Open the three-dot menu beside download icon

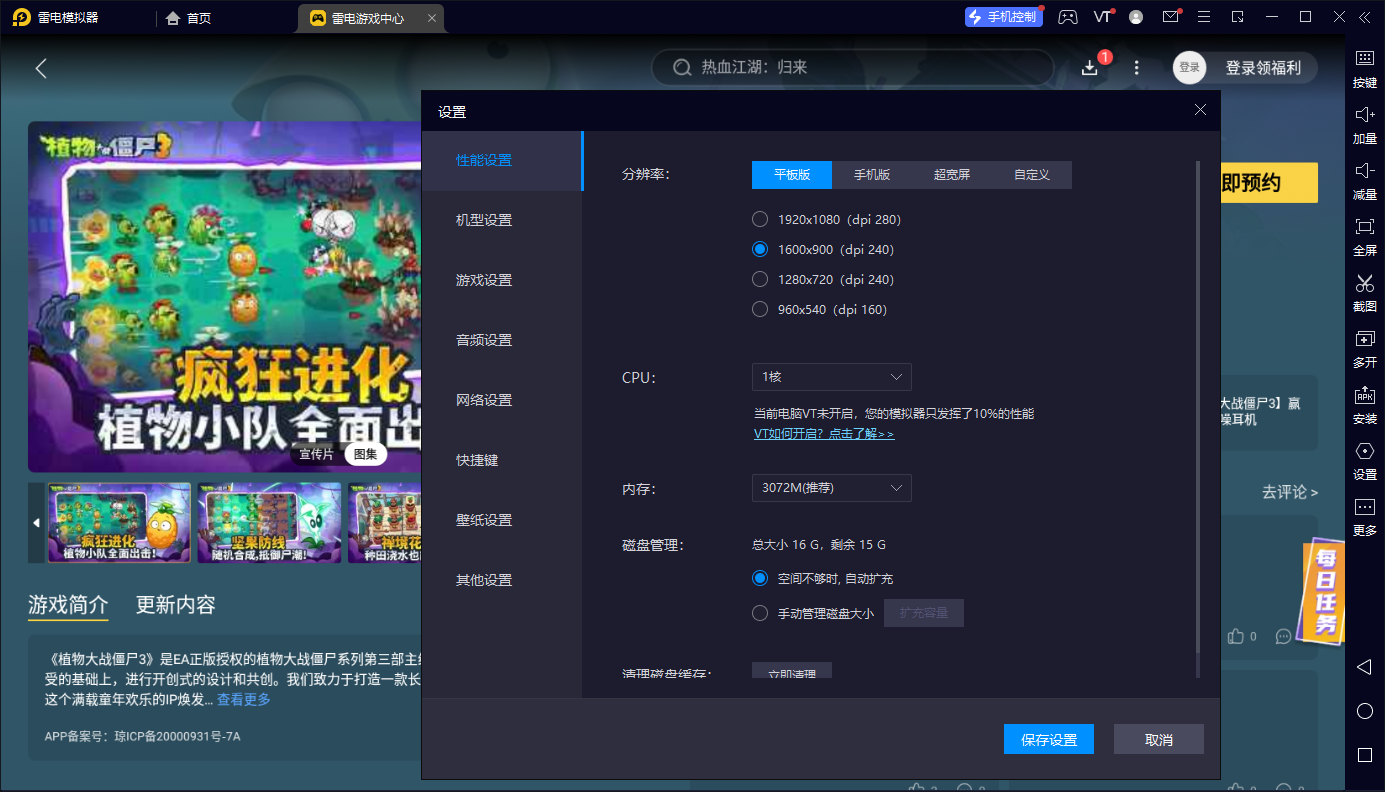click(1136, 67)
